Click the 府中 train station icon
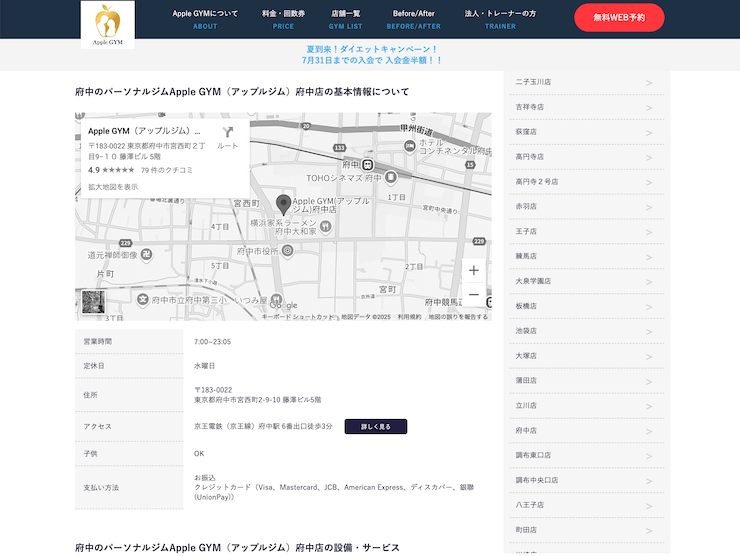740x556 pixels. point(368,165)
